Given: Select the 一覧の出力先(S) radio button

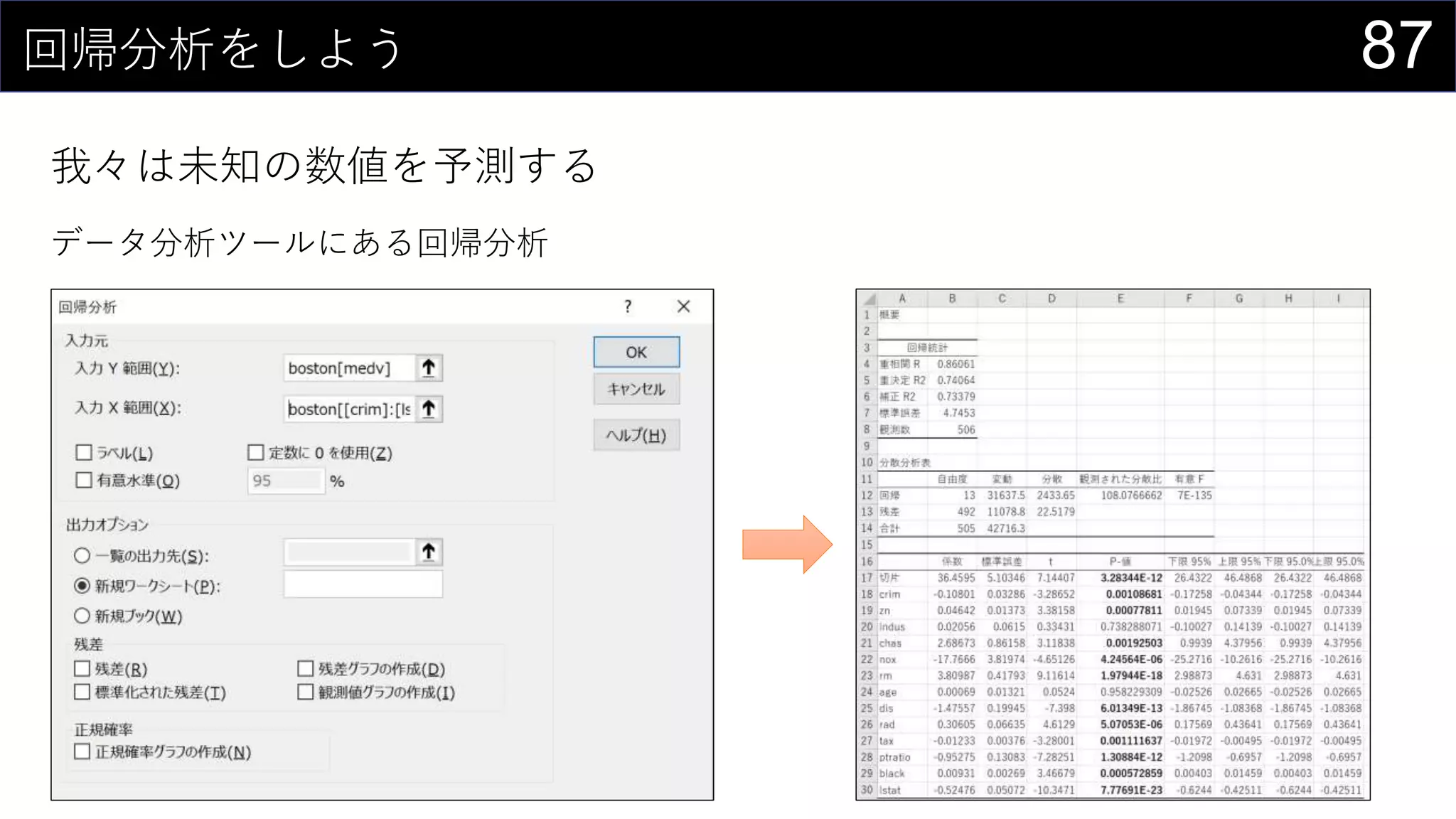Looking at the screenshot, I should (x=82, y=555).
